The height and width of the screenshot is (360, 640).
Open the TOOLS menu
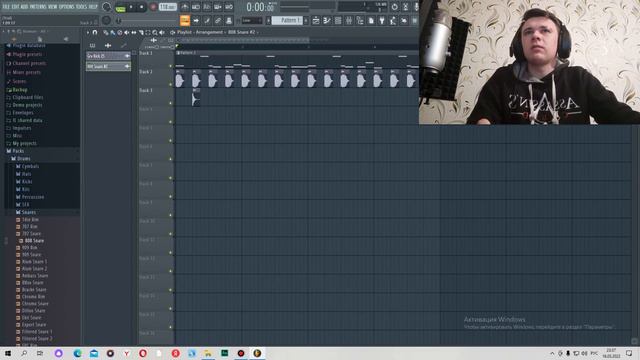[82, 7]
